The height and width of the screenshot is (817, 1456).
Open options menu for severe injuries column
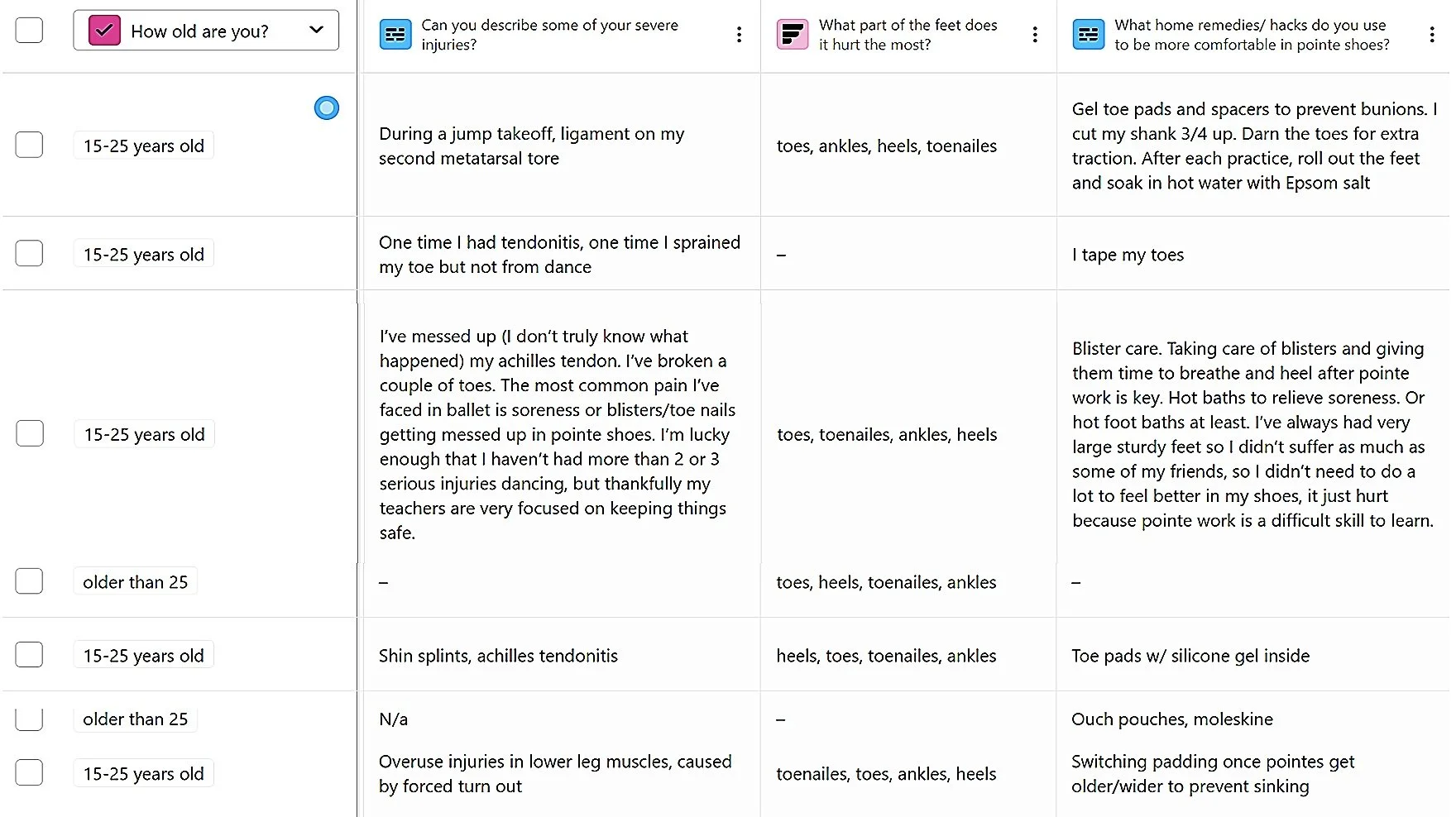[739, 35]
